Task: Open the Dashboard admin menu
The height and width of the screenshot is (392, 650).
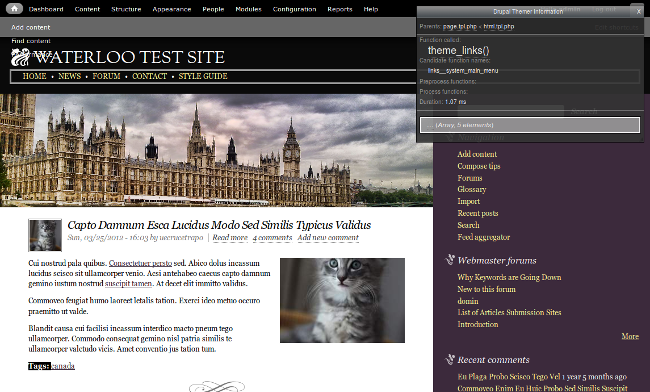Action: [46, 9]
